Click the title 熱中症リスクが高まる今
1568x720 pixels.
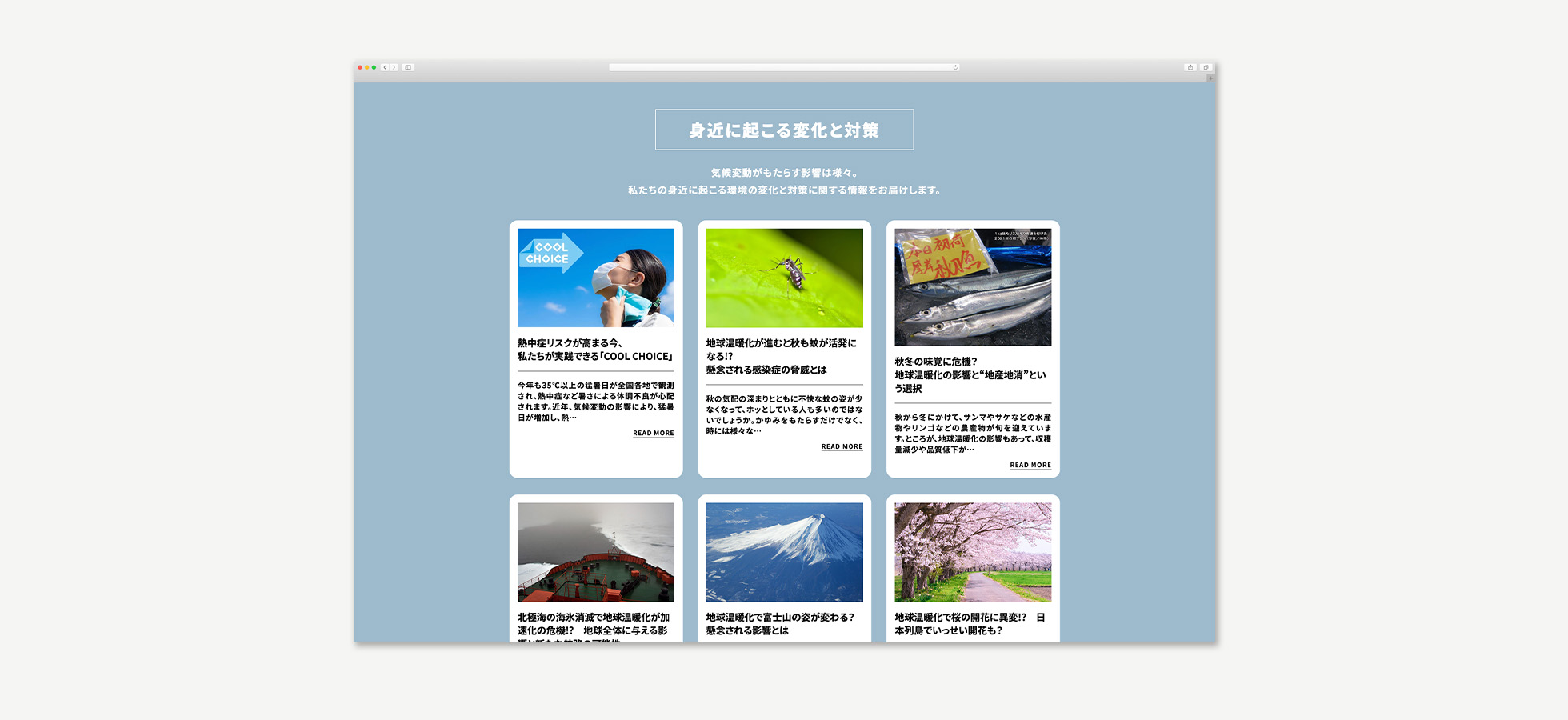(x=595, y=350)
